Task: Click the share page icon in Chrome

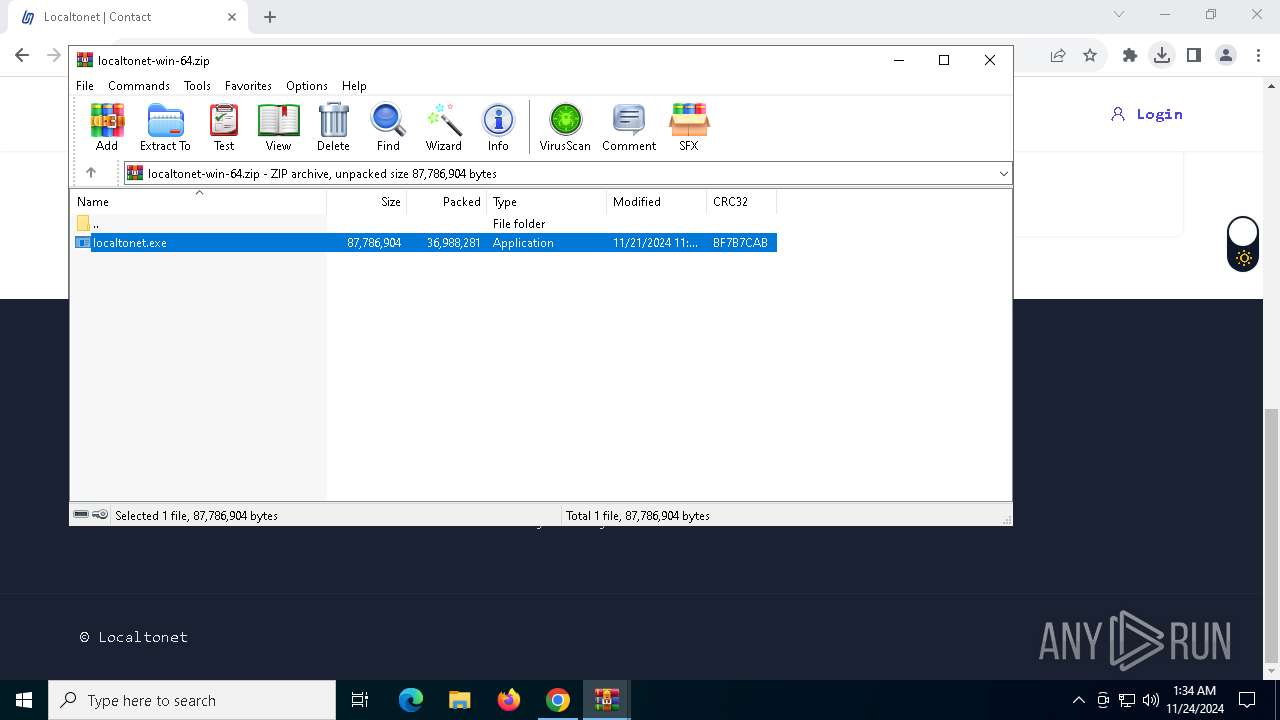Action: coord(1058,56)
